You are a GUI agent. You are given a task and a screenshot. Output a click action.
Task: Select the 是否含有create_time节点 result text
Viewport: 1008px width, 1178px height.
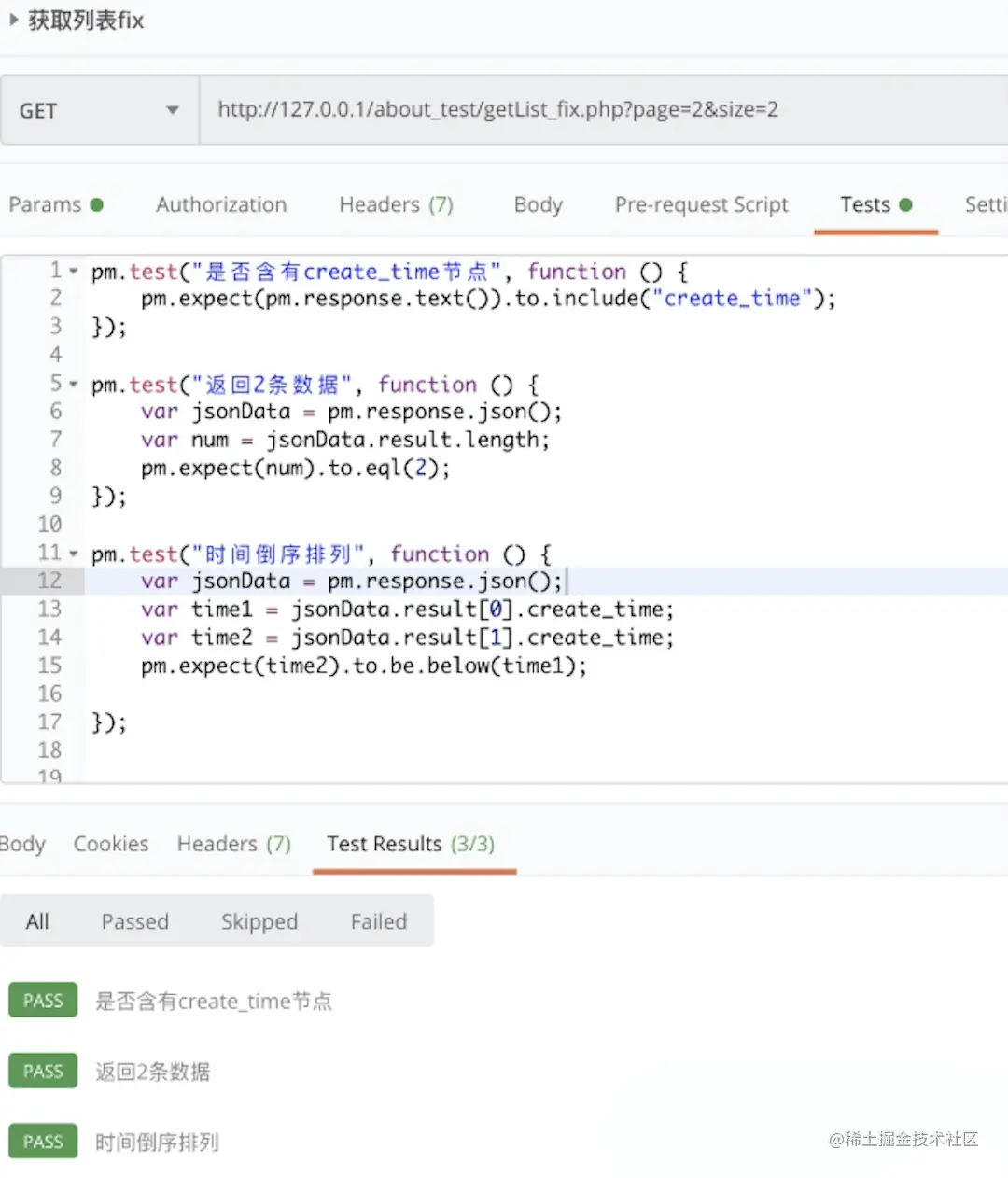(214, 1002)
